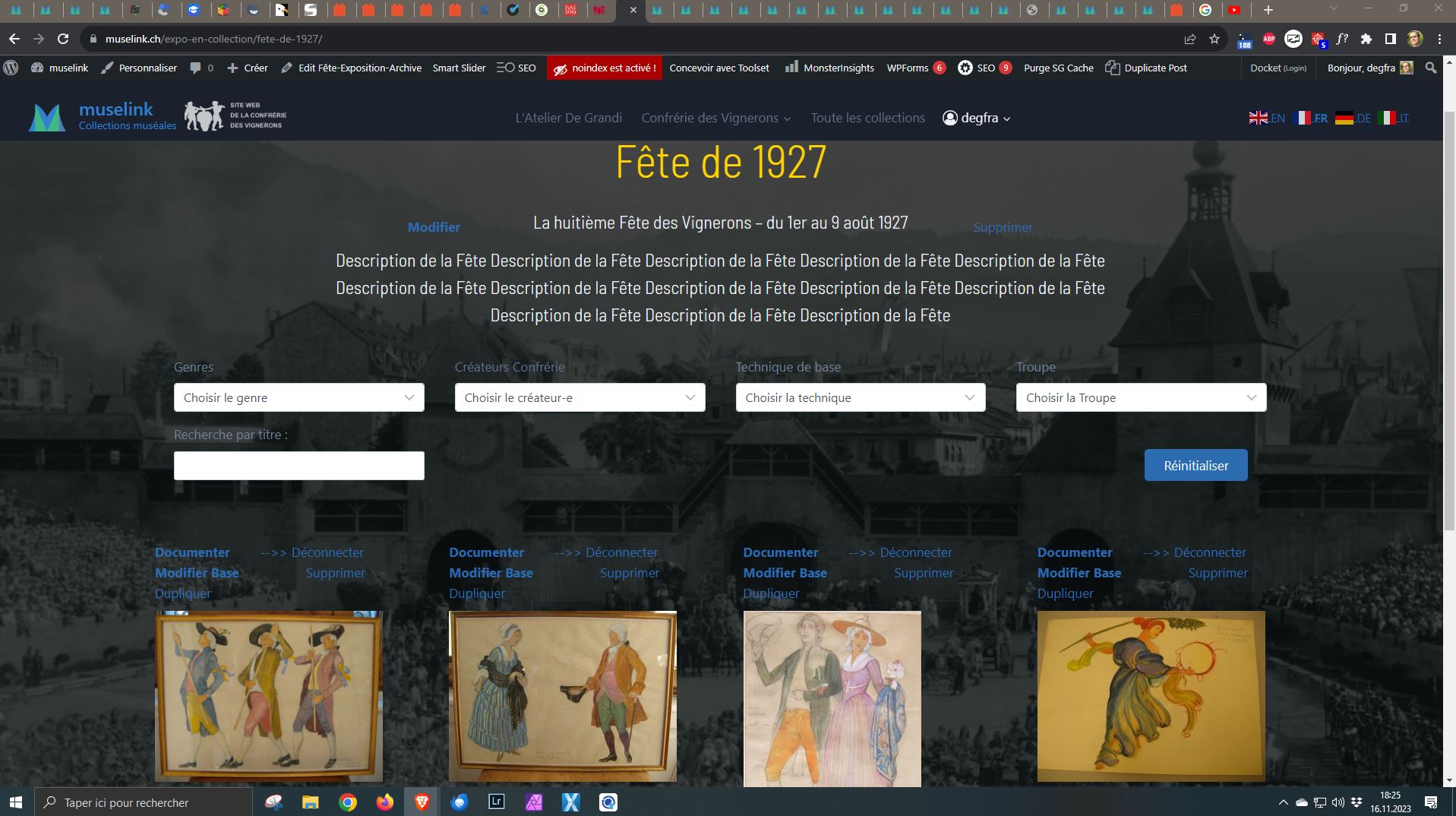Open the browser Extensions puzzle icon
Viewport: 1456px width, 816px height.
tap(1366, 39)
